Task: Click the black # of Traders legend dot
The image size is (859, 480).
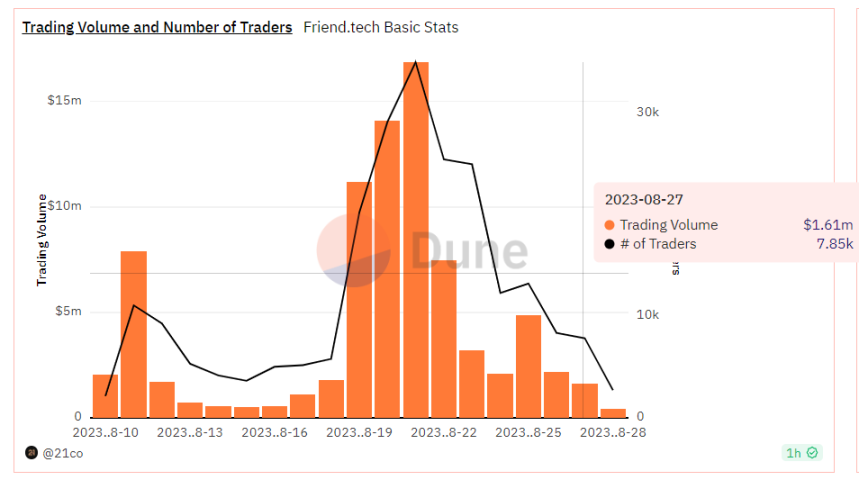Action: click(x=610, y=244)
